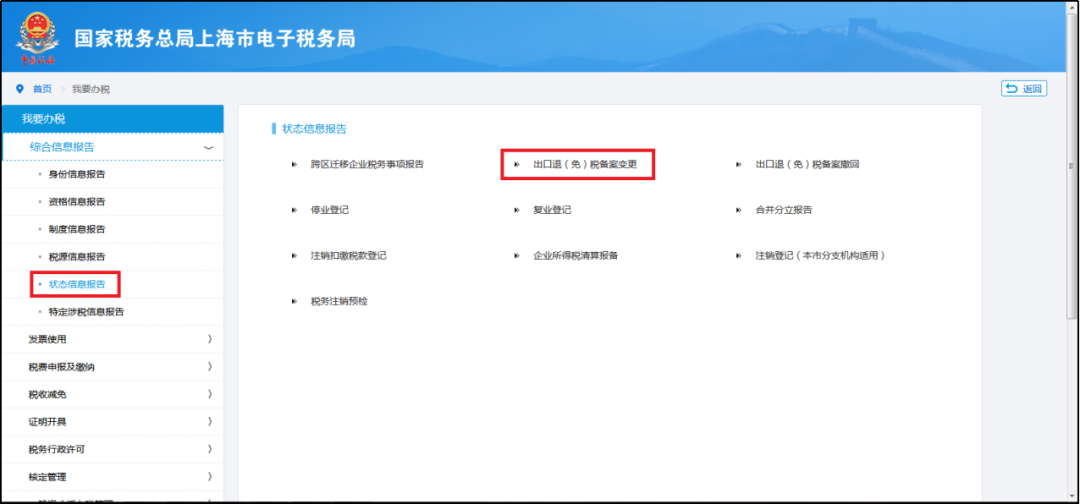
Task: Select 身份信息报告 in the sidebar
Action: (77, 174)
